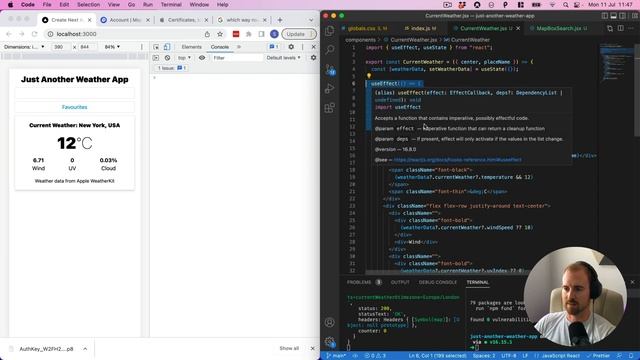The image size is (640, 360).
Task: Open the Extensions view in VS Code
Action: point(330,108)
